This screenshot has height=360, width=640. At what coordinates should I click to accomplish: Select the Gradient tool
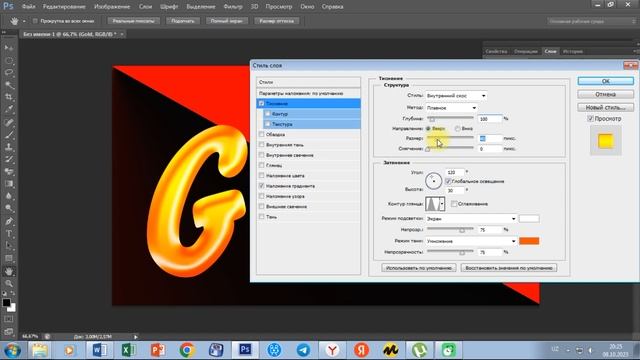[9, 184]
